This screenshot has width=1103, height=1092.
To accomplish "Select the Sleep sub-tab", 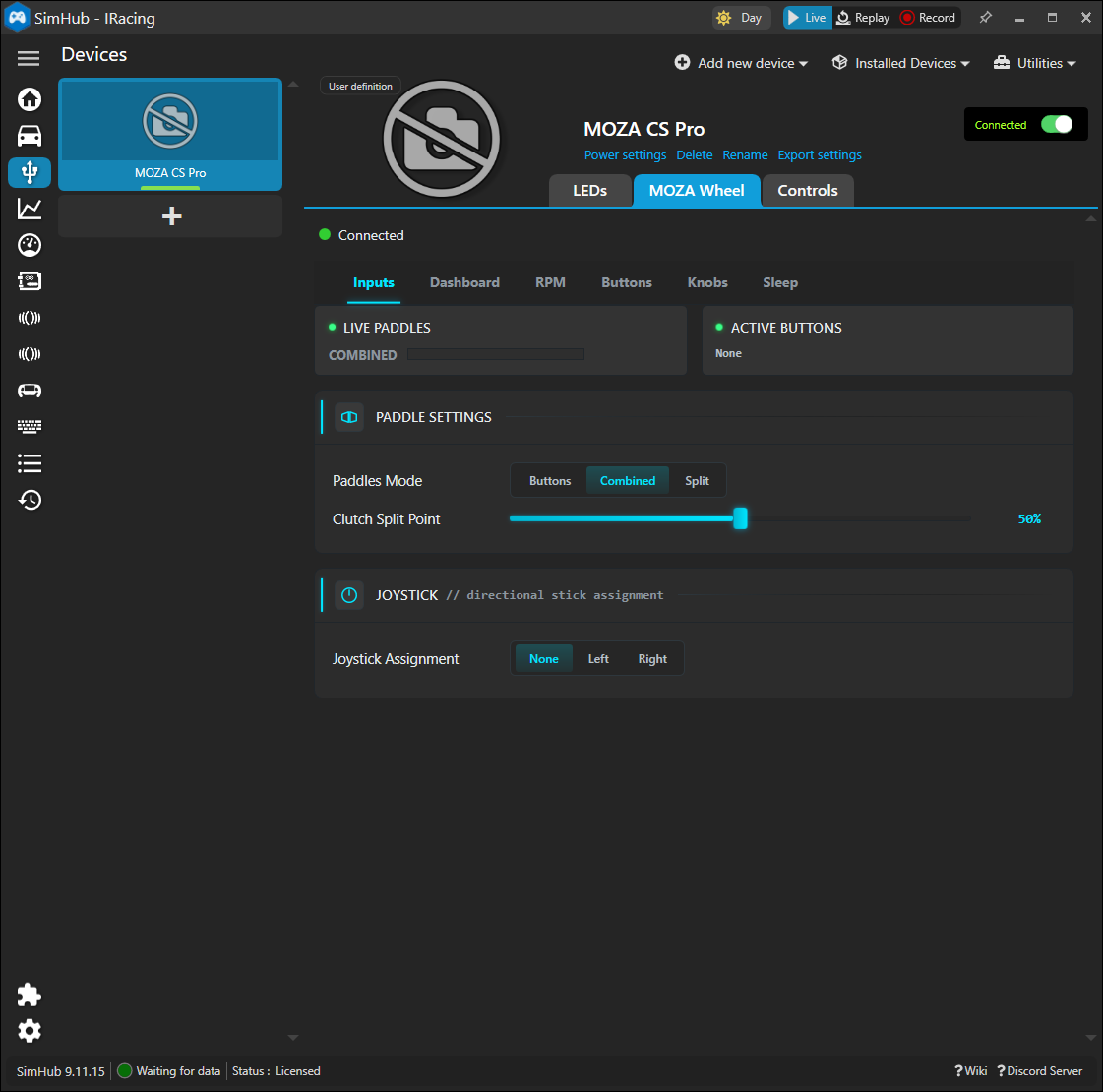I will [780, 282].
